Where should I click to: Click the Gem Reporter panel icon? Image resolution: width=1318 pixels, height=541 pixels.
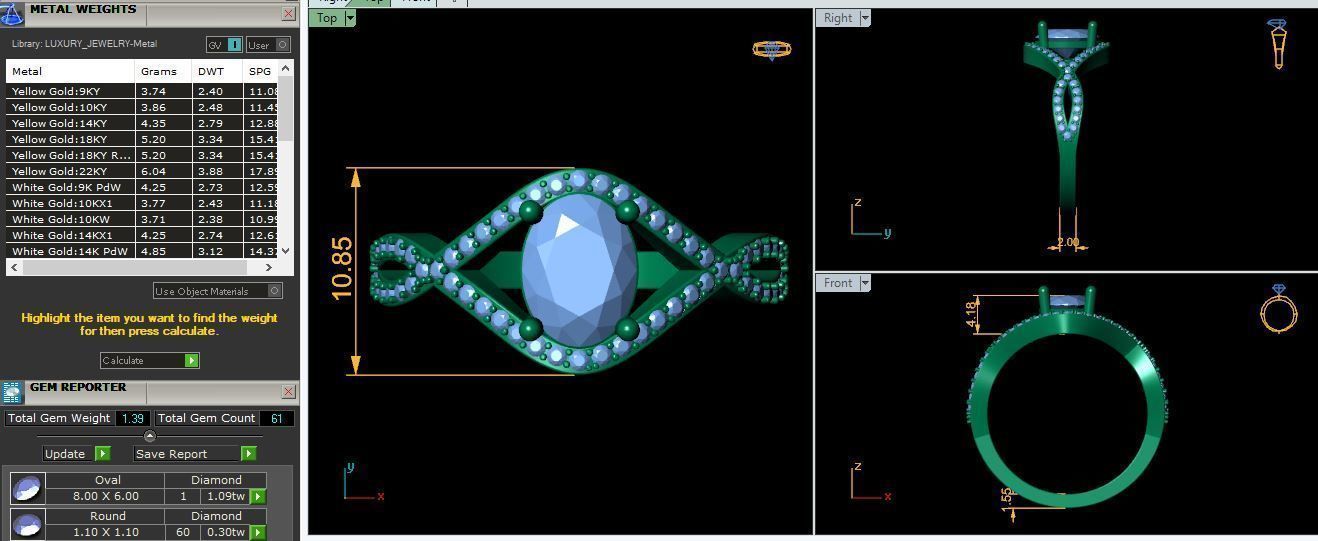12,392
